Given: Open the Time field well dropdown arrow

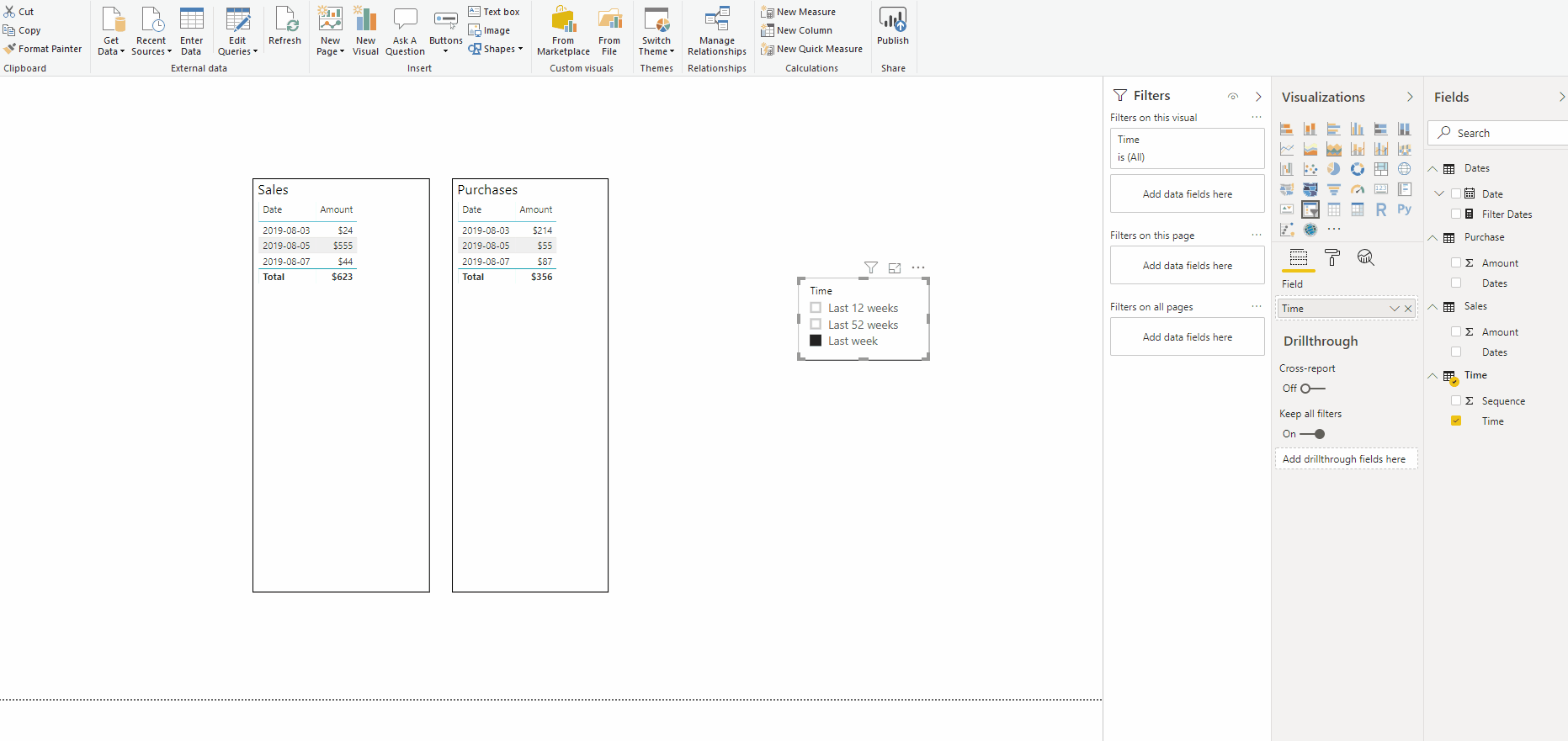Looking at the screenshot, I should (x=1395, y=309).
